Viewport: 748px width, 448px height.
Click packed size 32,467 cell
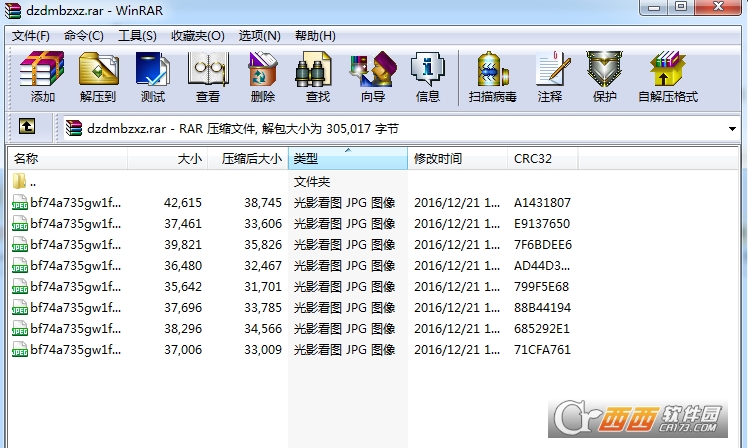(x=263, y=266)
